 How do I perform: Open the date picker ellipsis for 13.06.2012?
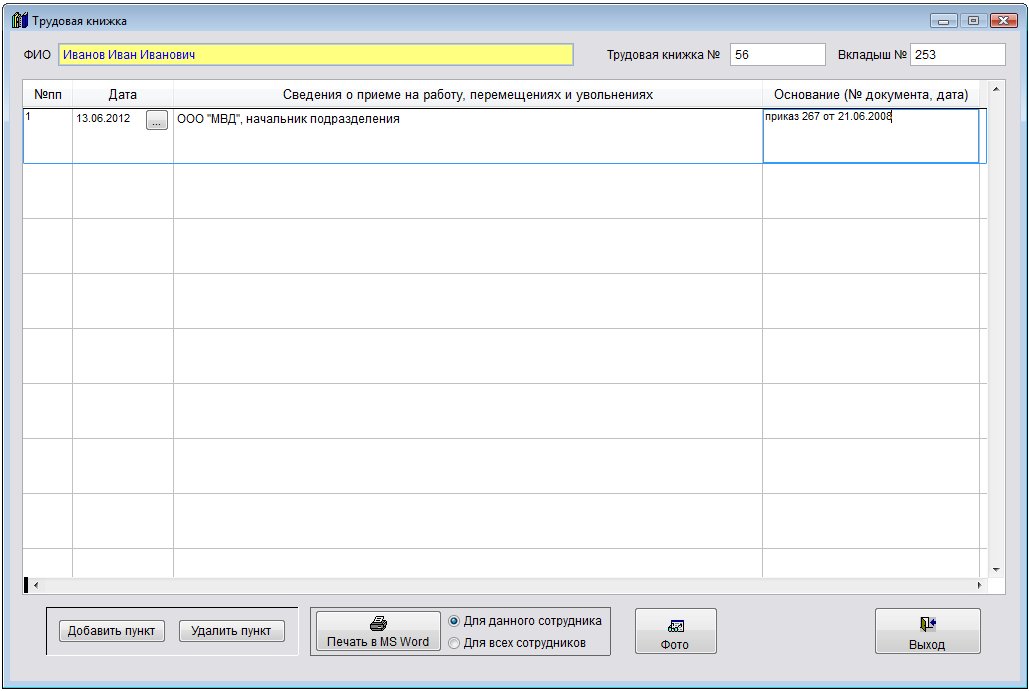point(156,120)
